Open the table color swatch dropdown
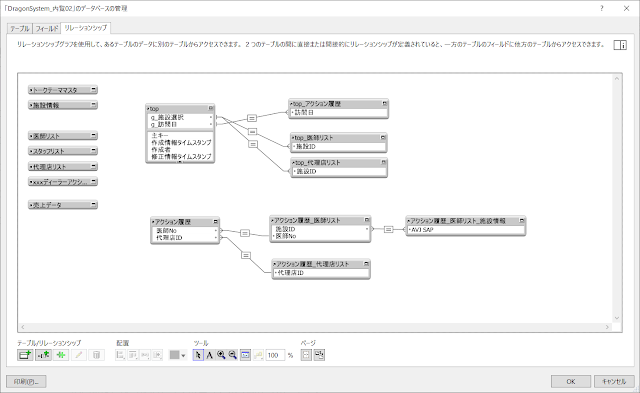This screenshot has width=640, height=393. 178,355
